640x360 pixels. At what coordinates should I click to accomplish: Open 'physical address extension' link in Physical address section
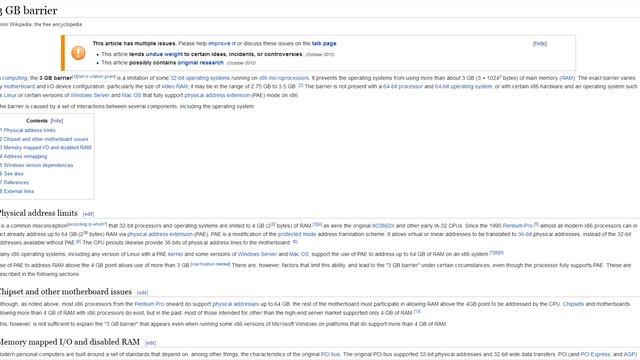[160, 234]
